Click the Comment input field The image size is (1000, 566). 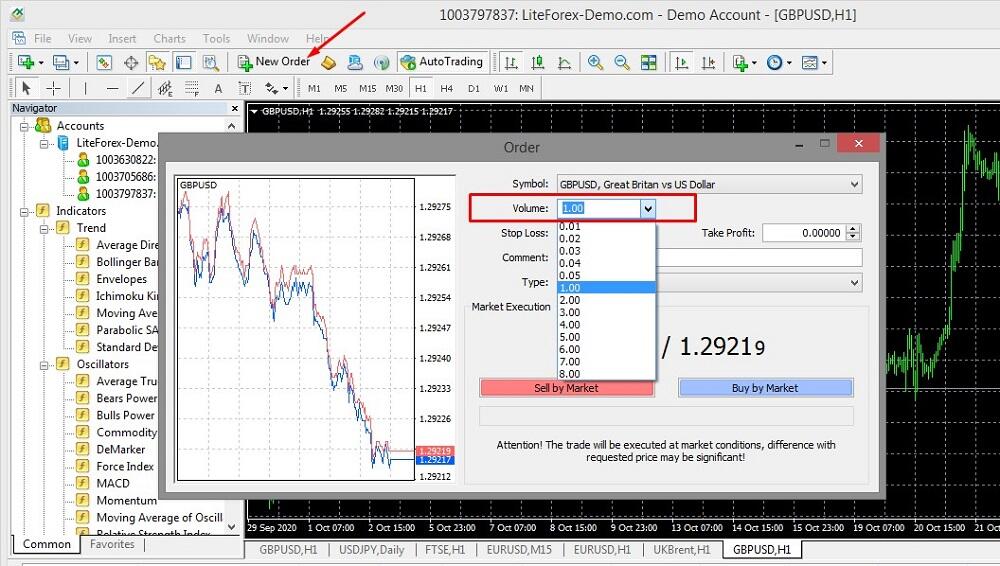[x=759, y=258]
